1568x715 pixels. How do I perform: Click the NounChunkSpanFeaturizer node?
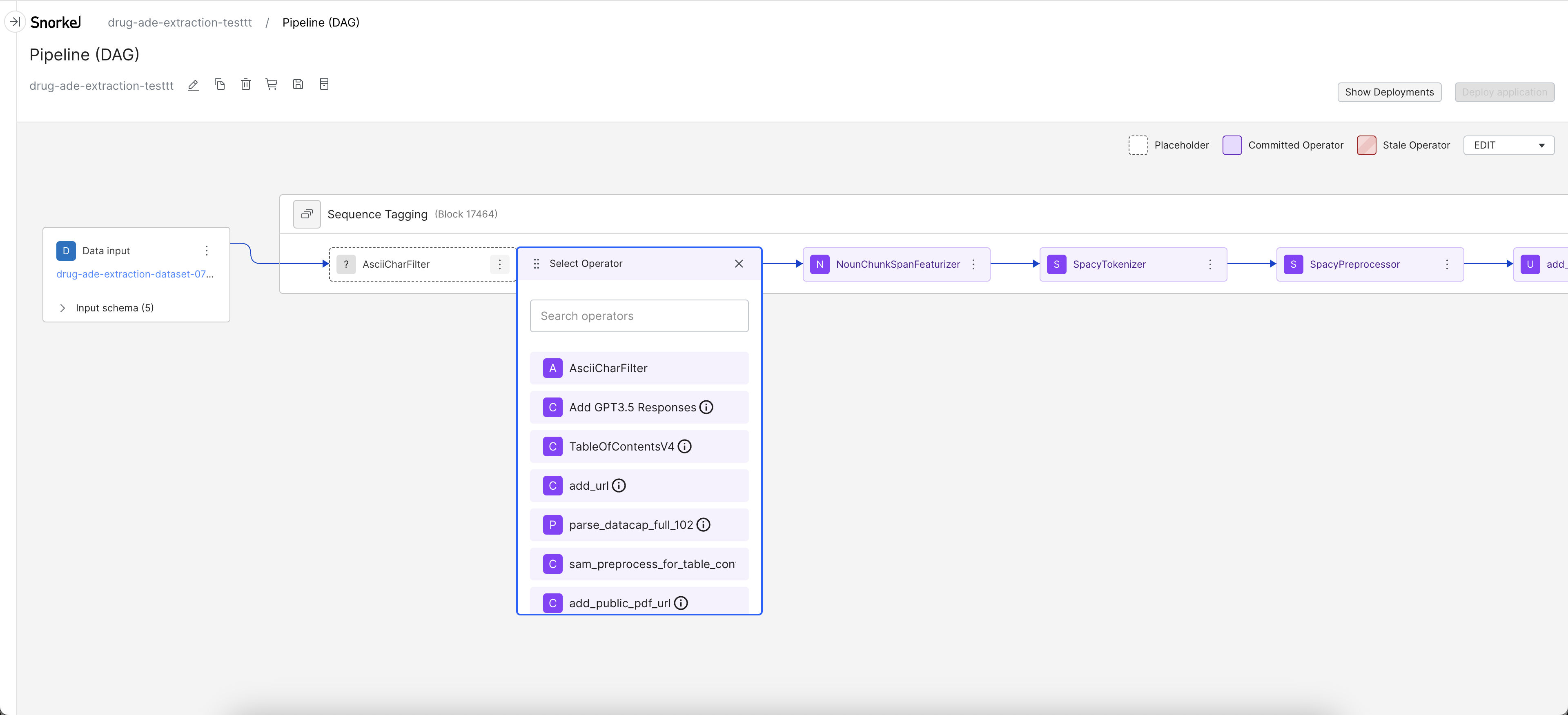[897, 264]
